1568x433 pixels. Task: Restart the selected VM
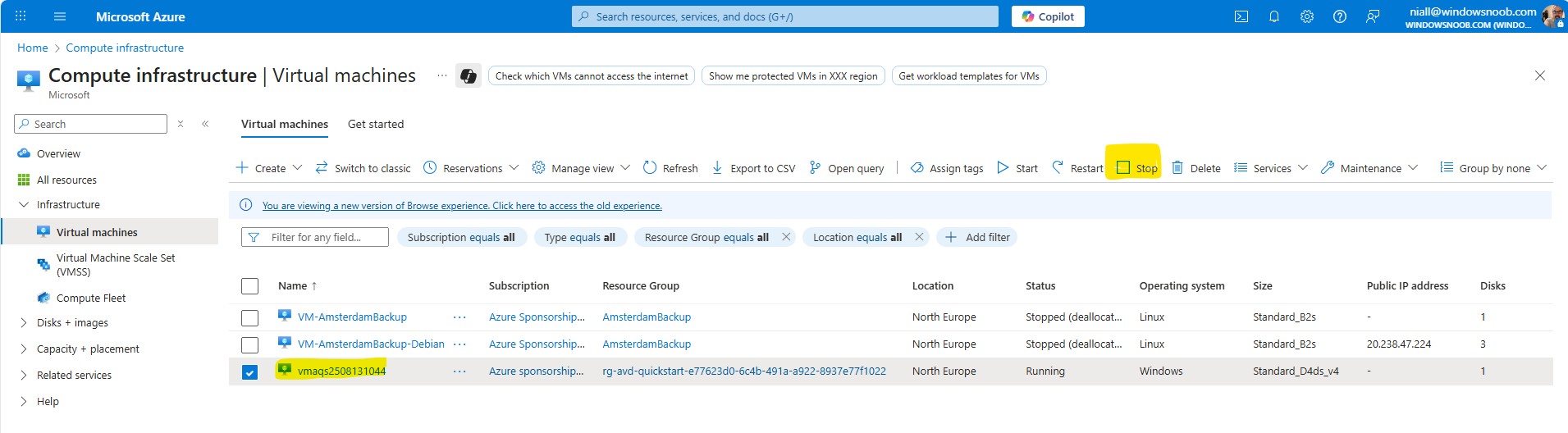(x=1077, y=168)
